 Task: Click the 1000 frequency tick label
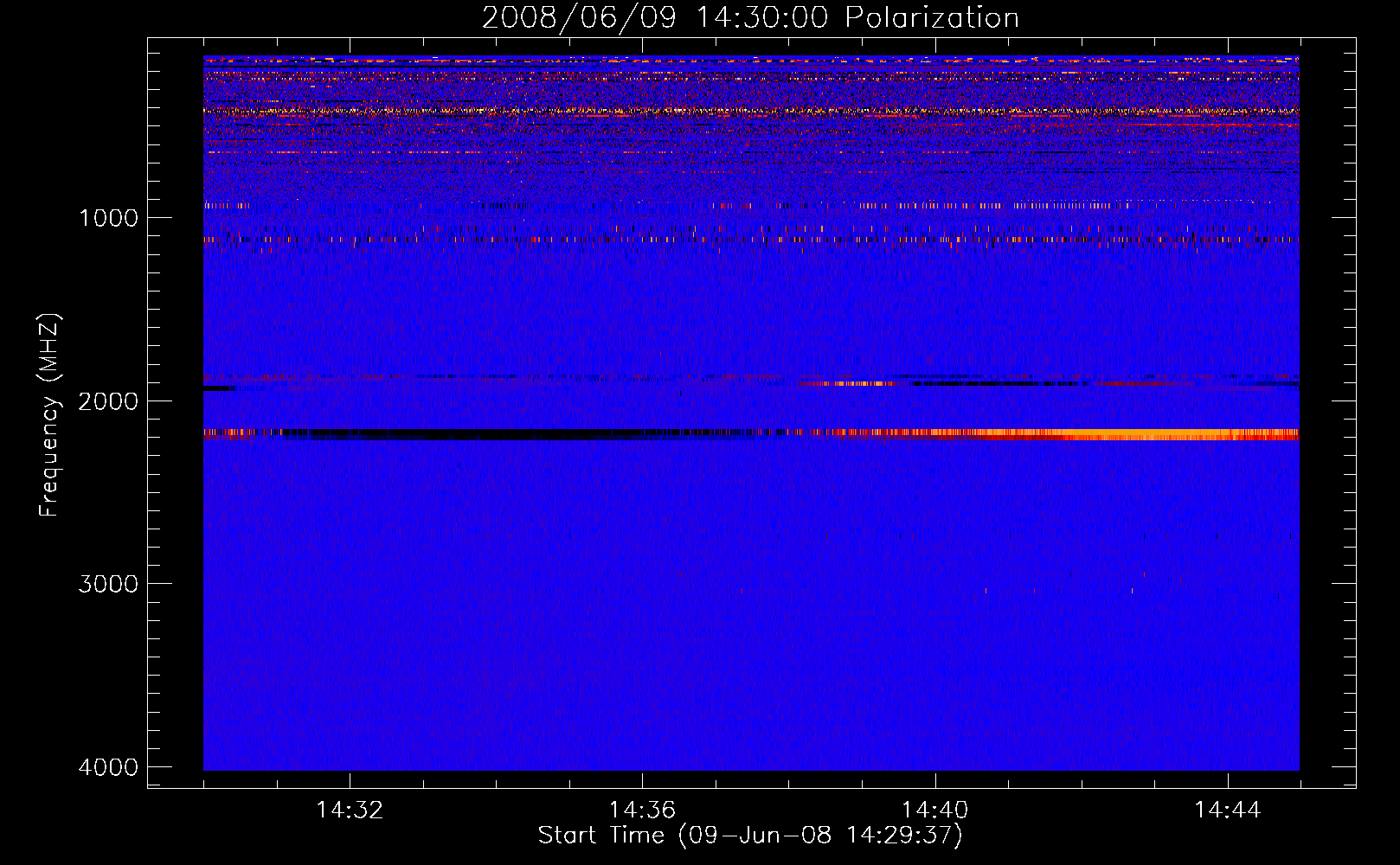(x=108, y=218)
